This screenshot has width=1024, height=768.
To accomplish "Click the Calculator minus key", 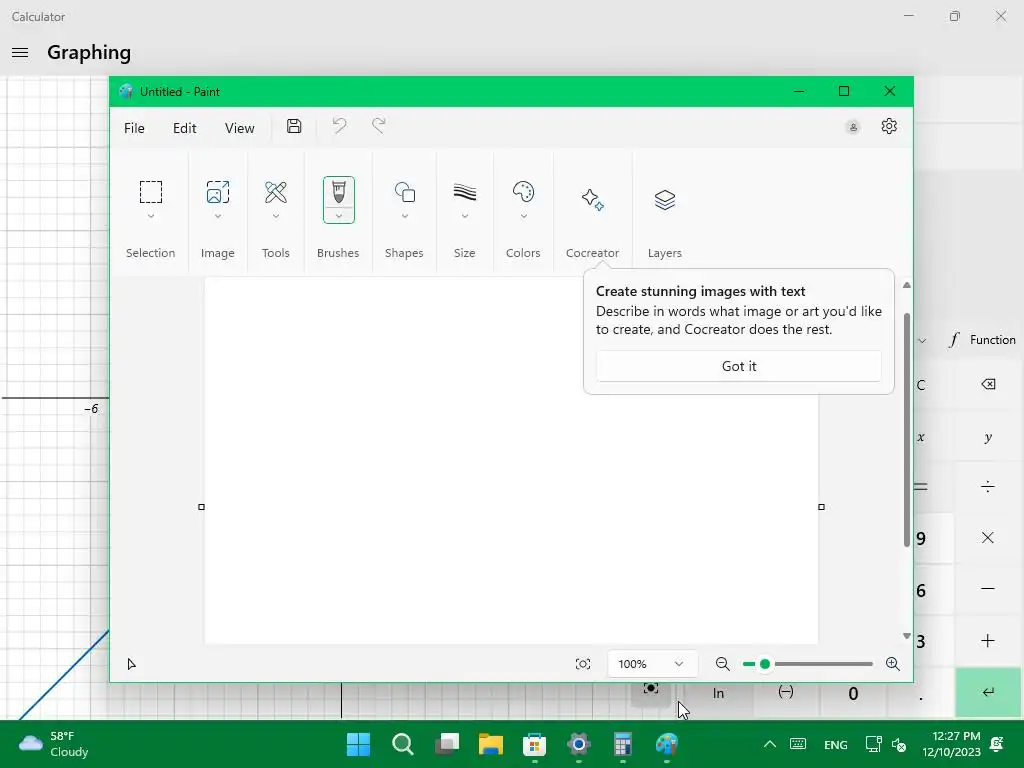I will [x=988, y=589].
